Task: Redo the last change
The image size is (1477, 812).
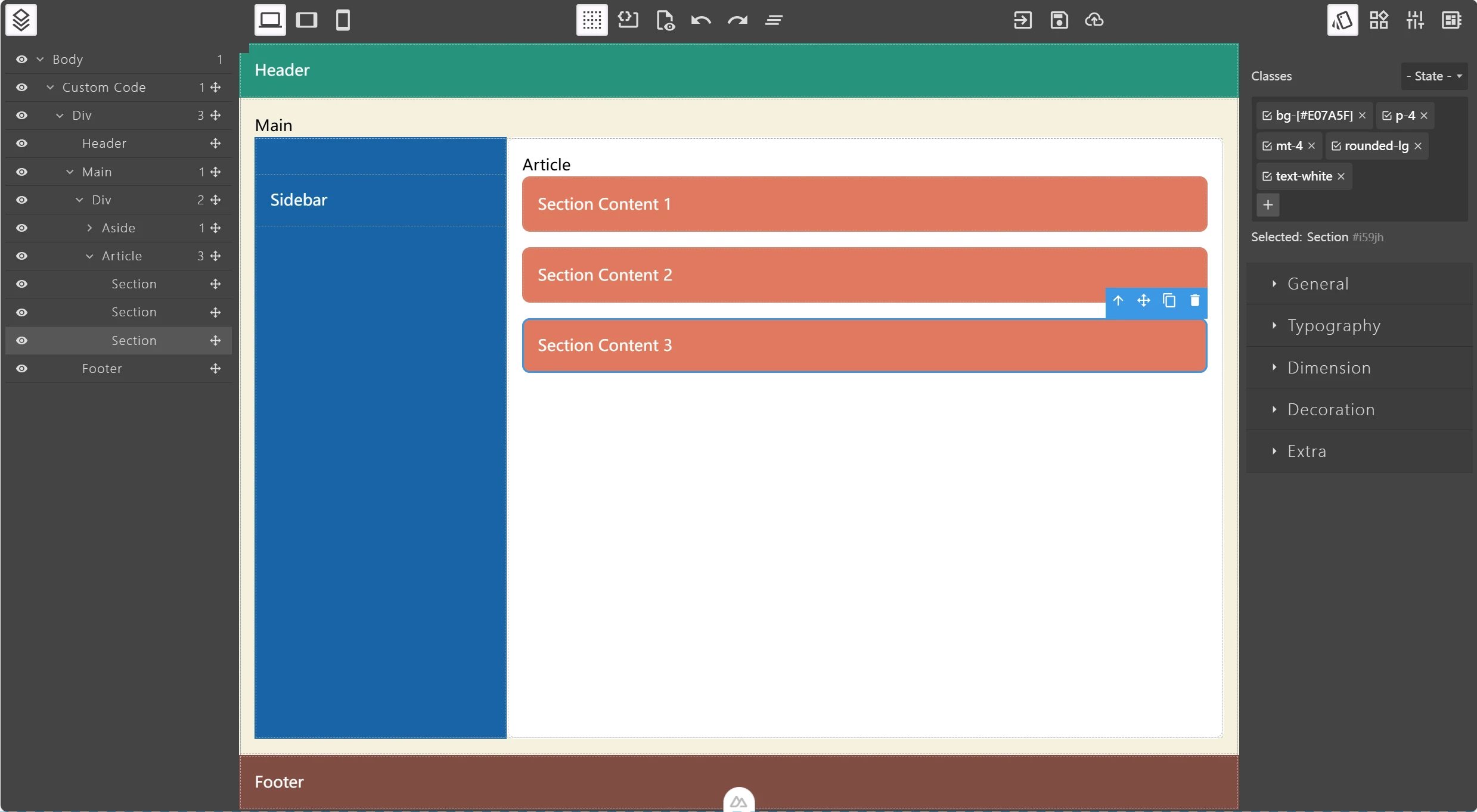Action: point(737,20)
